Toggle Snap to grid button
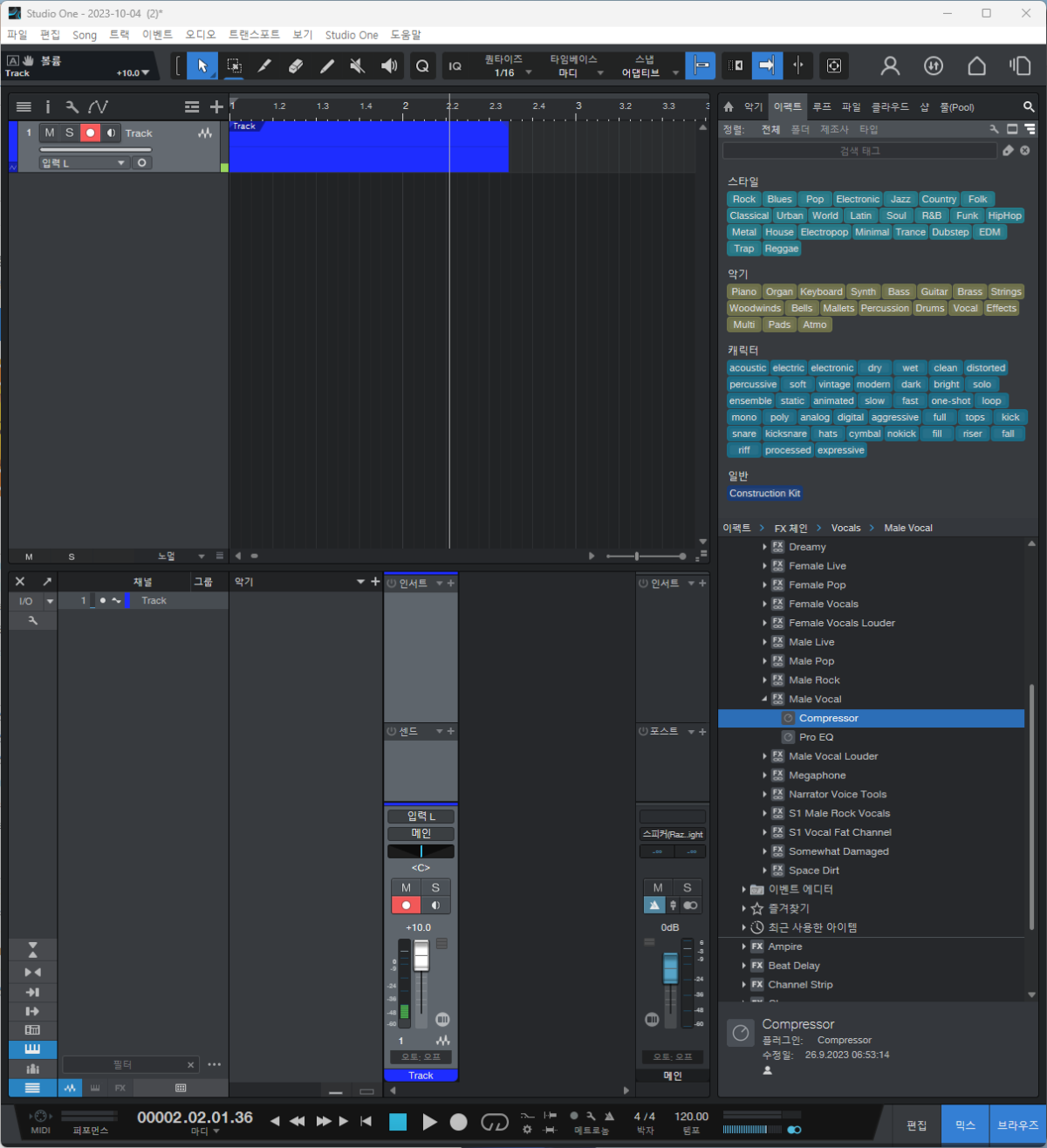This screenshot has height=1148, width=1047. (x=701, y=66)
